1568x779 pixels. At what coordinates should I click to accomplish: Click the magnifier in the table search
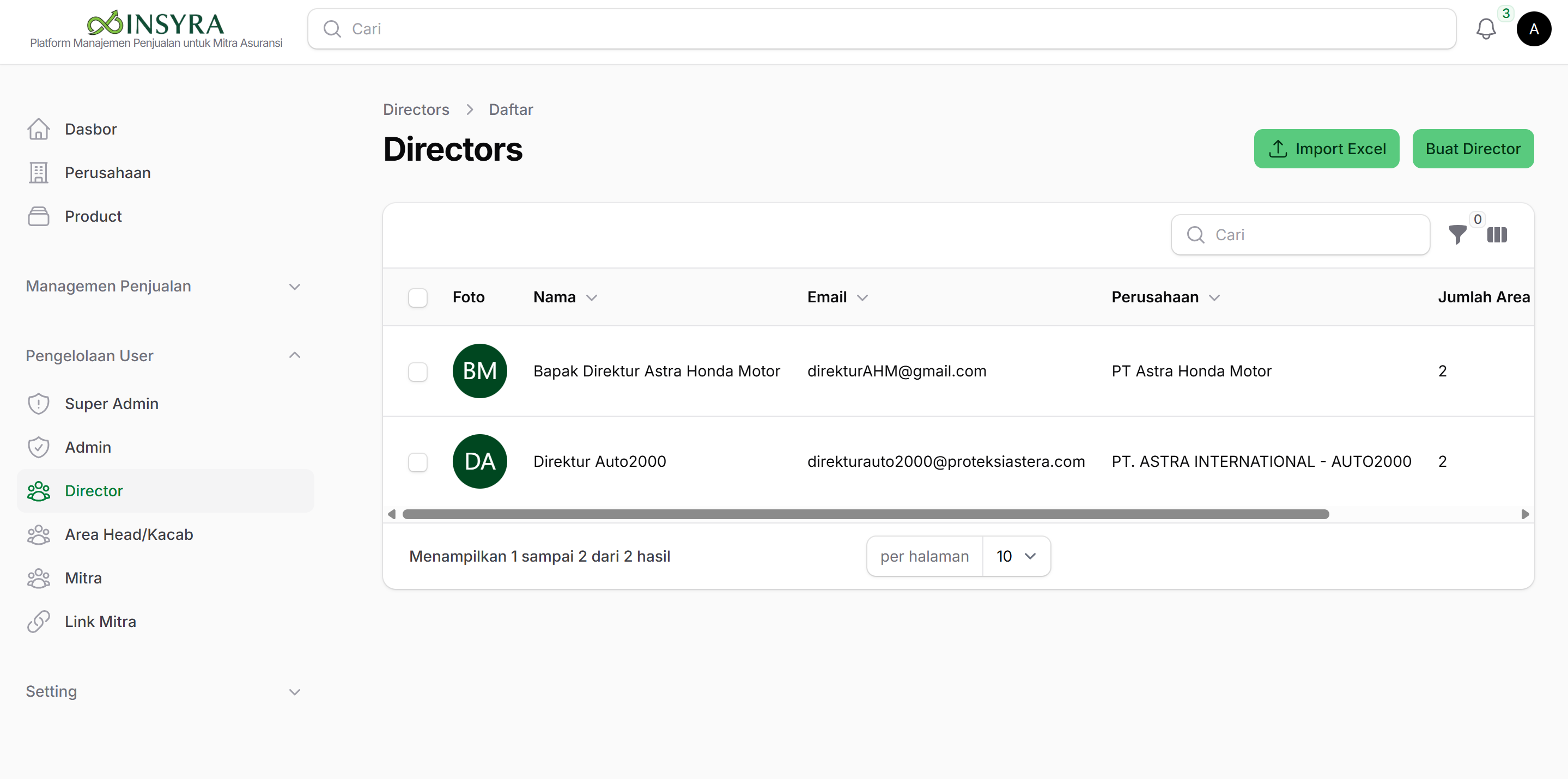pyautogui.click(x=1195, y=235)
